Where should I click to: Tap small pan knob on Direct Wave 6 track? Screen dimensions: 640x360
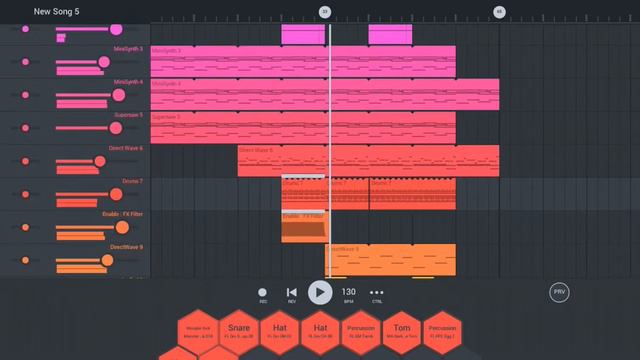point(25,161)
